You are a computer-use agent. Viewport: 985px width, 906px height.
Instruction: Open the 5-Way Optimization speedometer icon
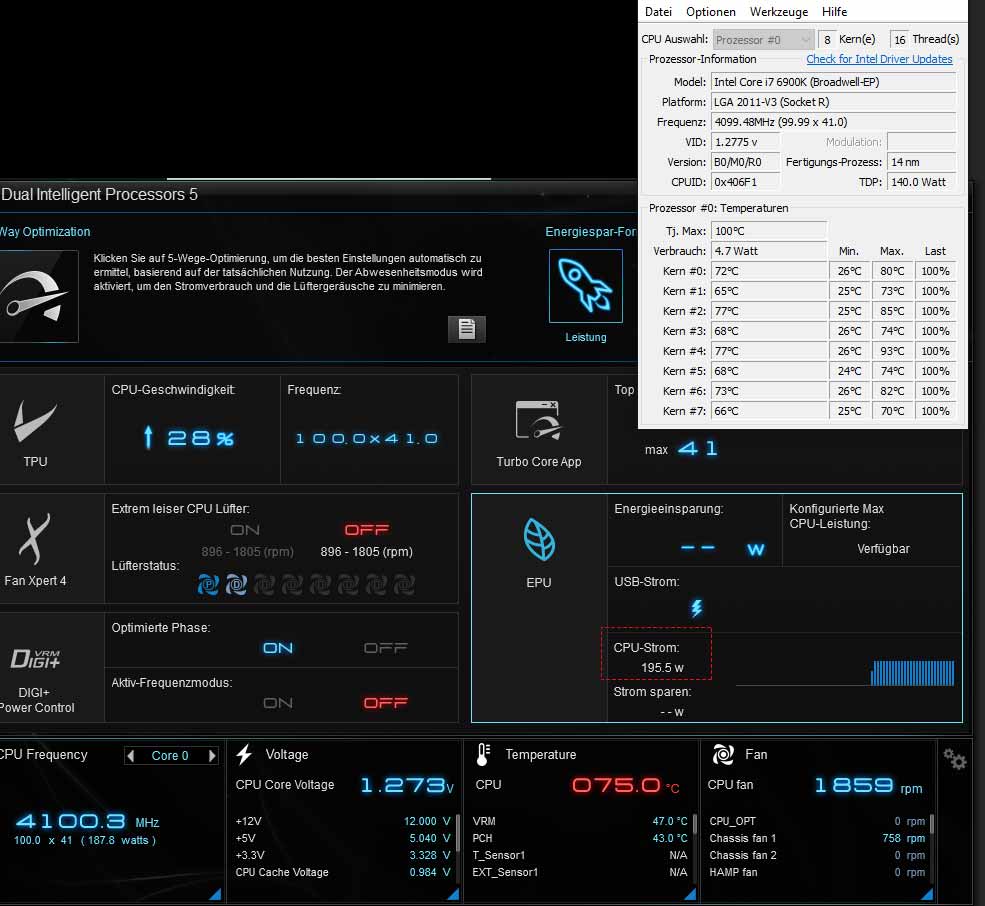click(x=38, y=297)
